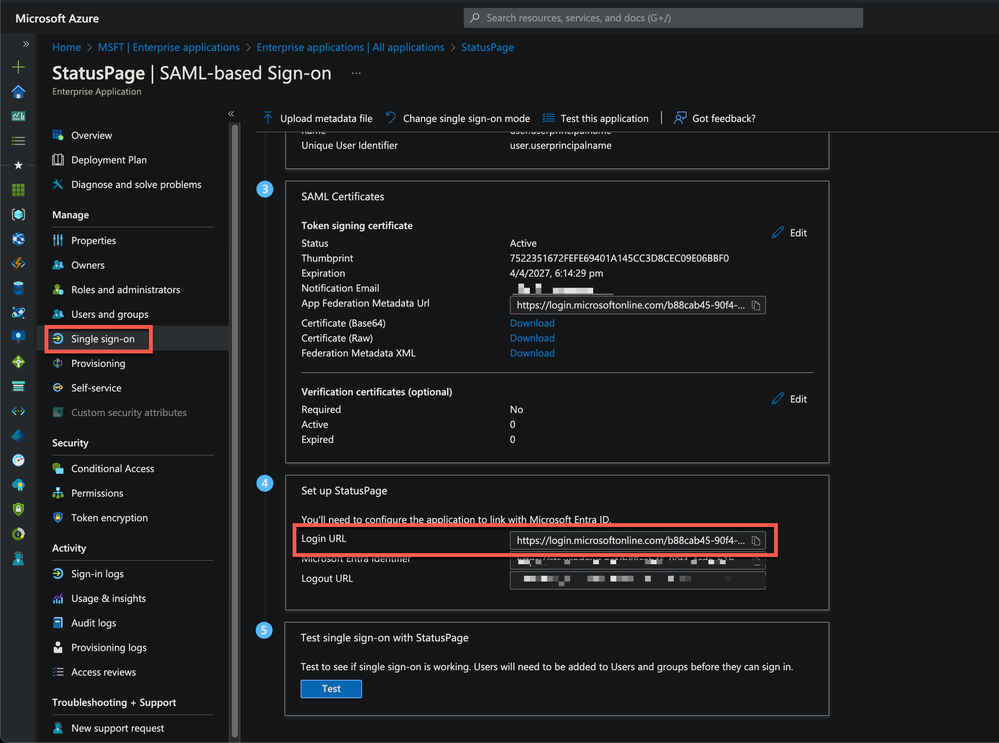999x743 pixels.
Task: Click the Create a resource plus icon
Action: point(18,67)
